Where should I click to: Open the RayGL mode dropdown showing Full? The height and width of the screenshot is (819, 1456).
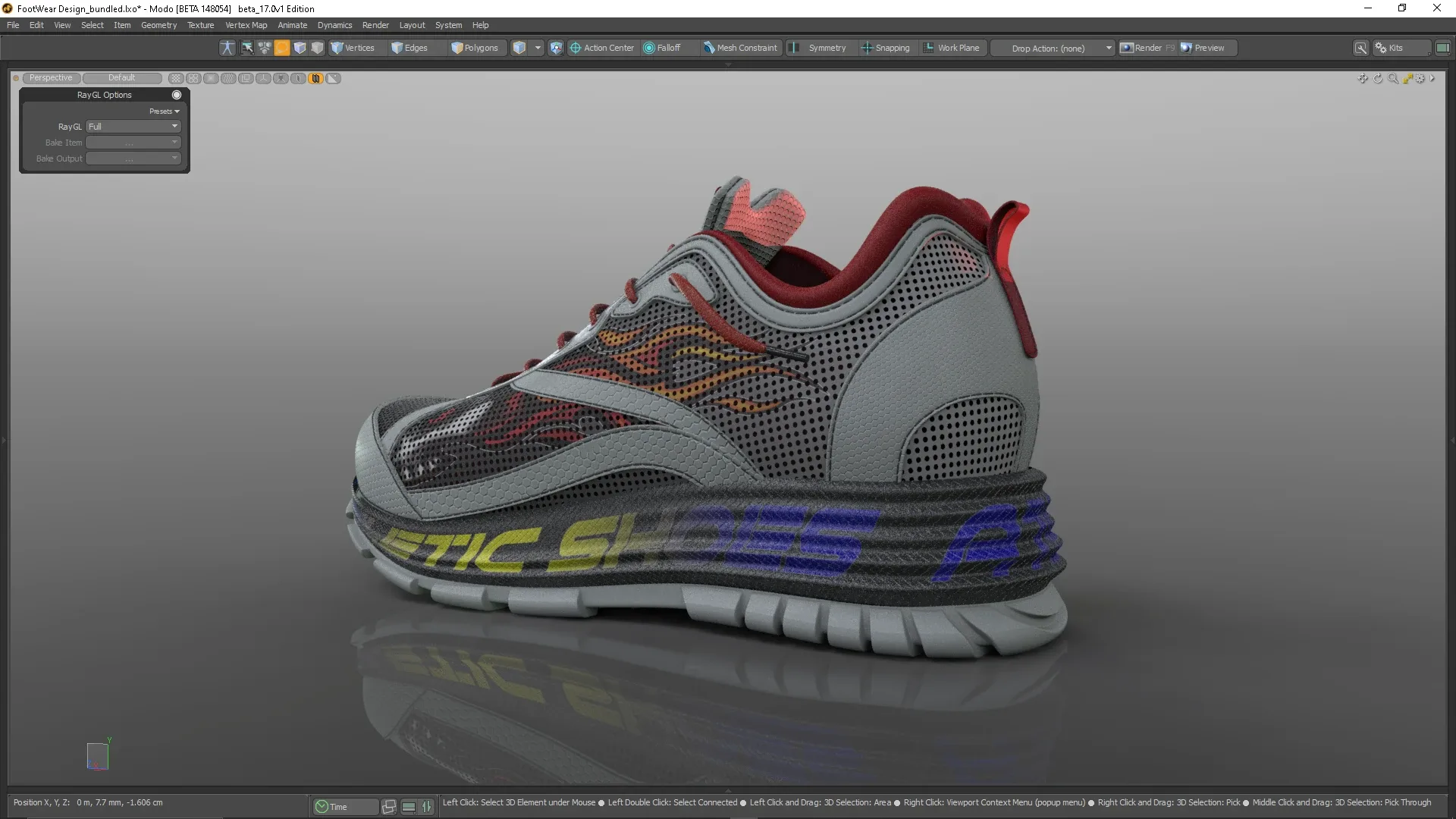tap(133, 127)
